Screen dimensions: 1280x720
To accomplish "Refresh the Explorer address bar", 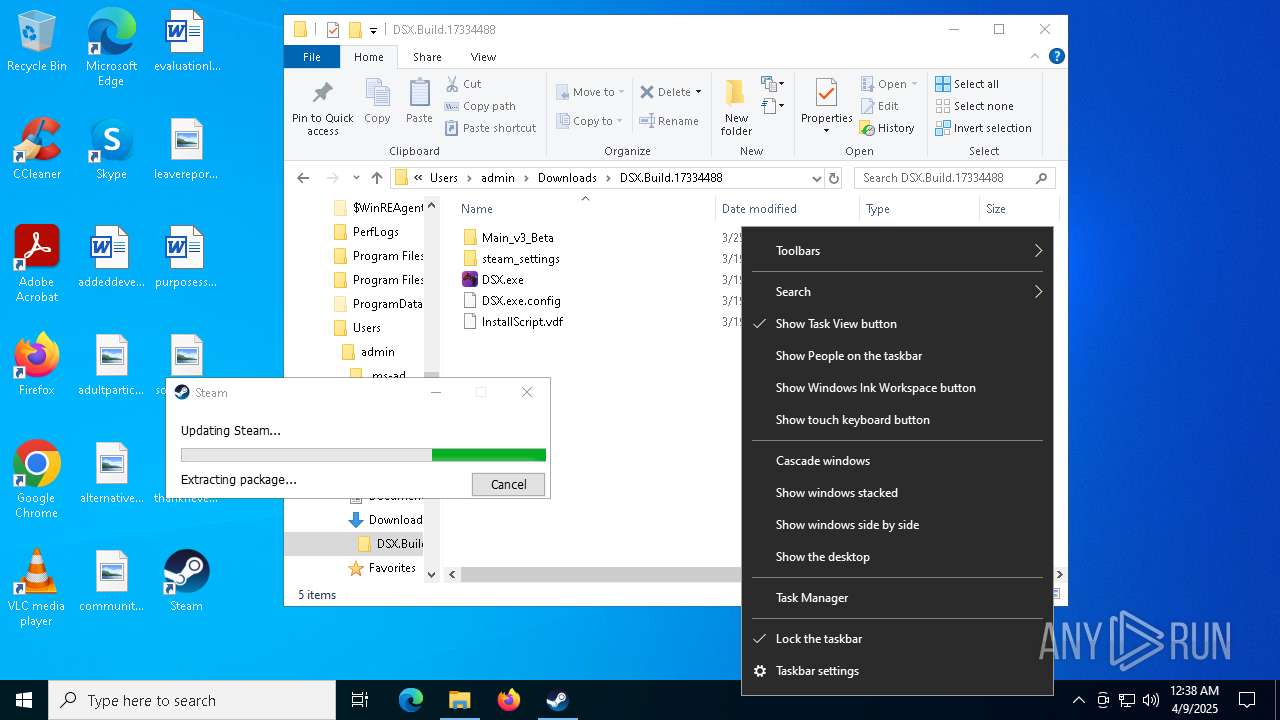I will tap(834, 178).
